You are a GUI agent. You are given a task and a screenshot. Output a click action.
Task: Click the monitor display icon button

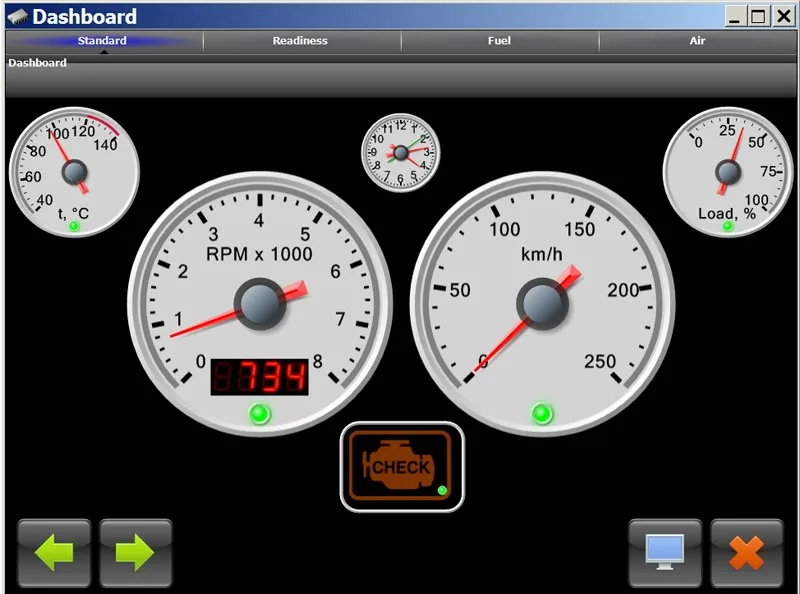(663, 553)
